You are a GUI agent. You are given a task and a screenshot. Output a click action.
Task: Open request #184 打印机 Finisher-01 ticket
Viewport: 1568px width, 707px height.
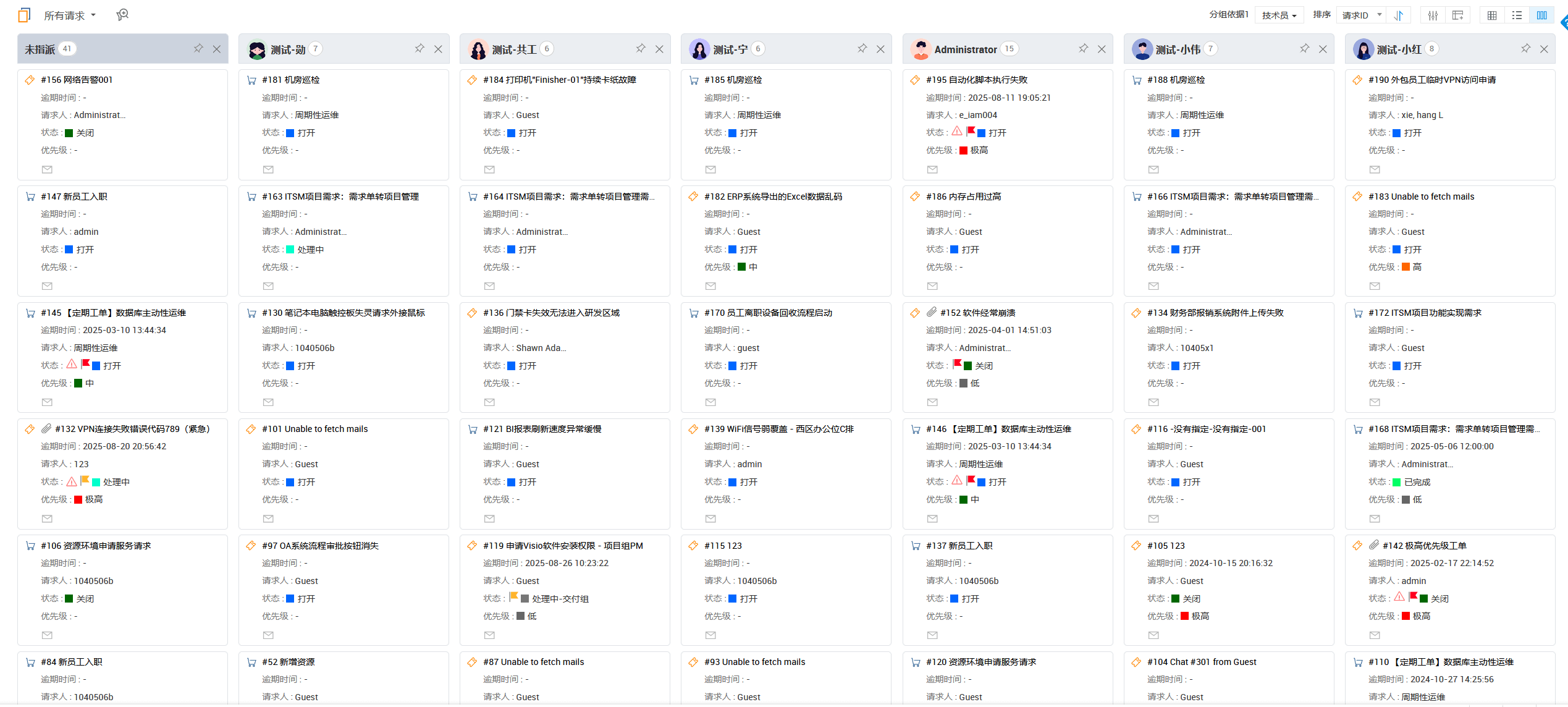pyautogui.click(x=559, y=80)
